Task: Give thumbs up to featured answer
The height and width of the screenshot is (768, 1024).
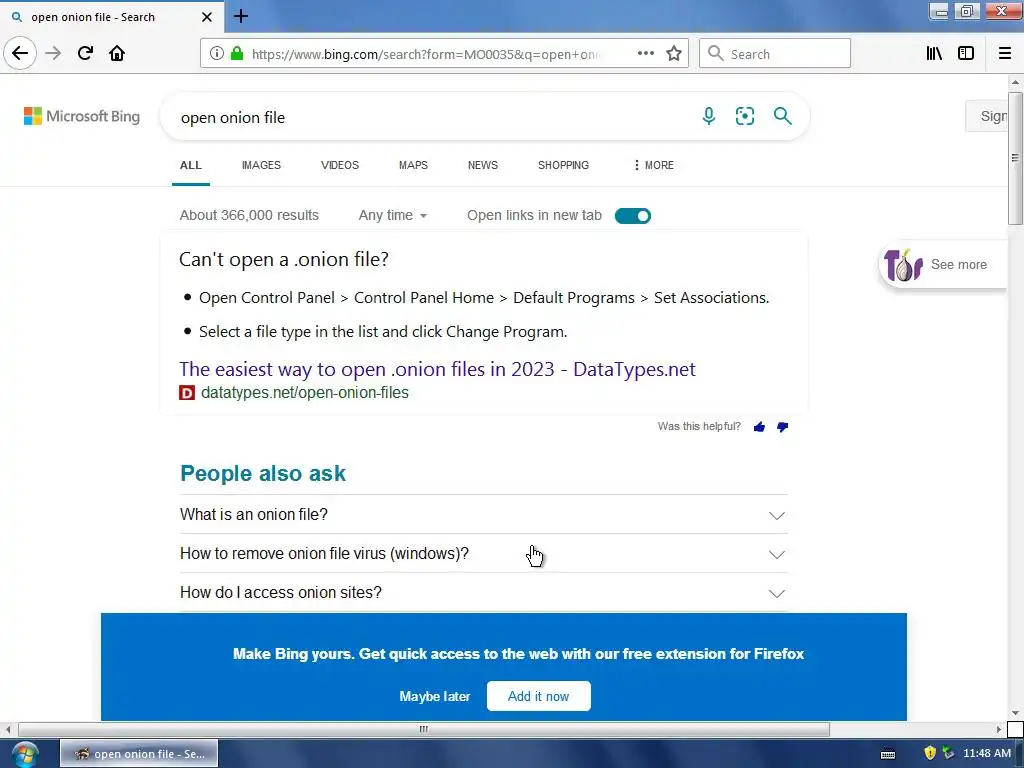Action: click(759, 427)
